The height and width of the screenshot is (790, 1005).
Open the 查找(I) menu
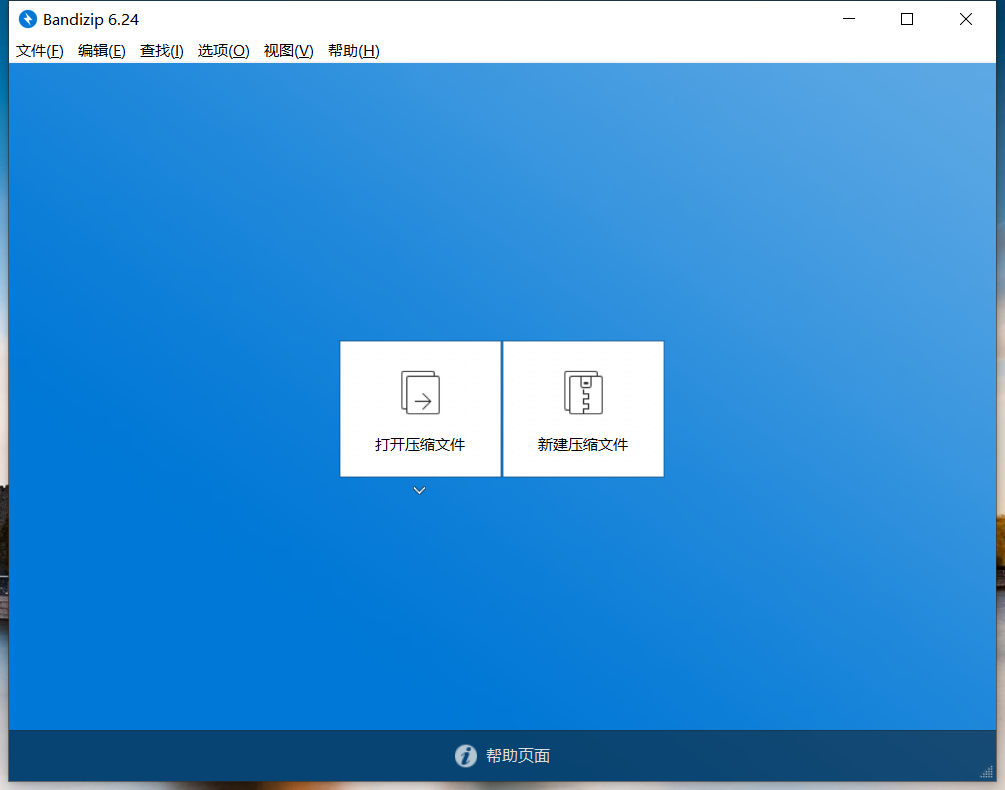pyautogui.click(x=162, y=51)
